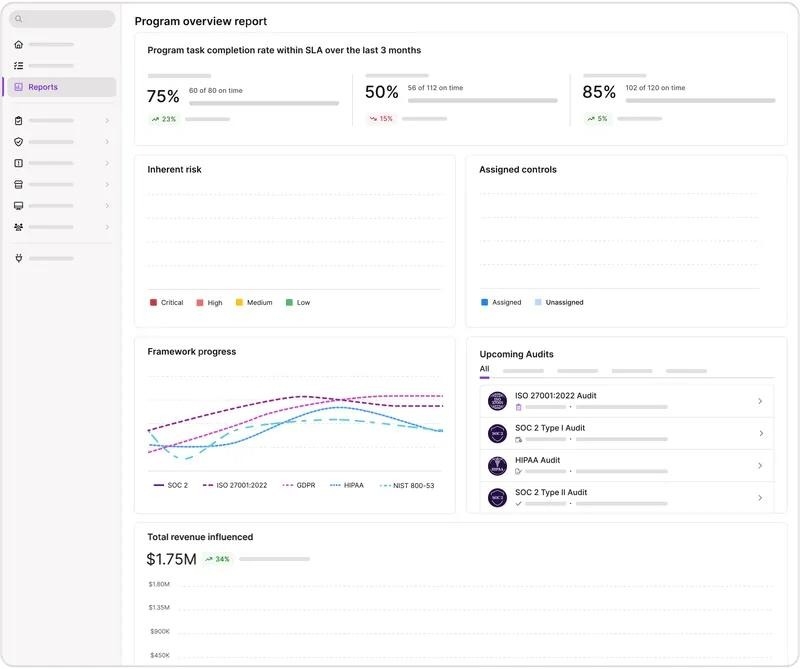Toggle the Critical legend in Inherent risk
Viewport: 800px width, 669px height.
click(166, 303)
